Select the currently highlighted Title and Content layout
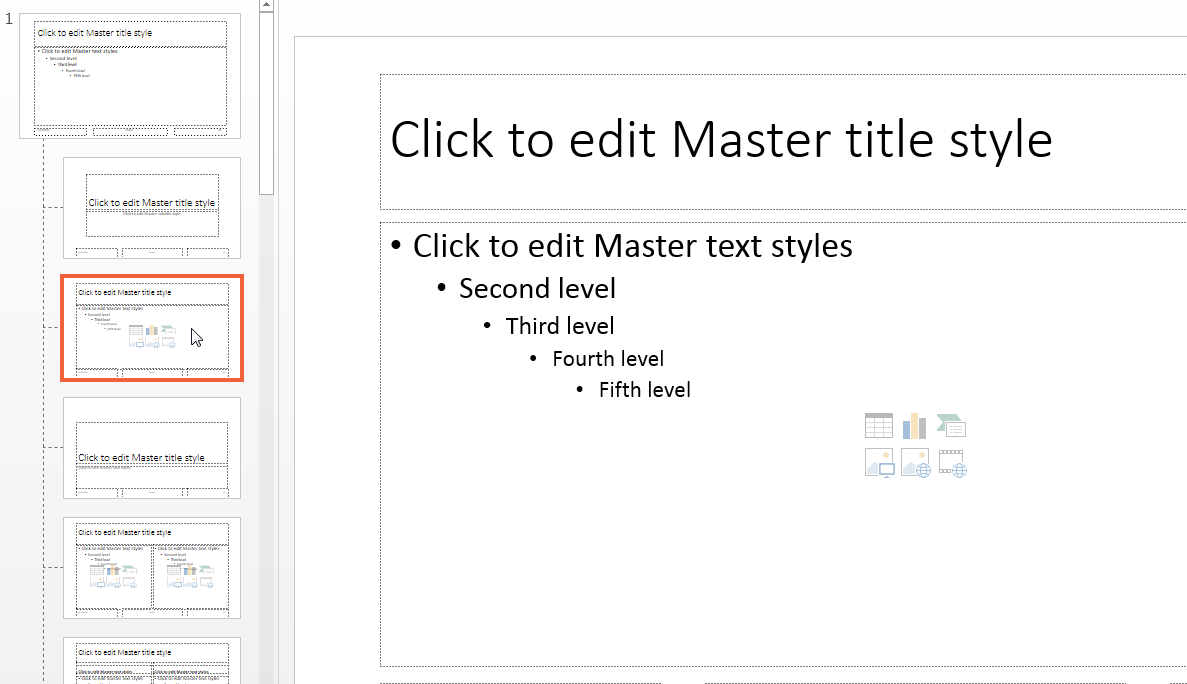This screenshot has width=1187, height=684. click(152, 328)
